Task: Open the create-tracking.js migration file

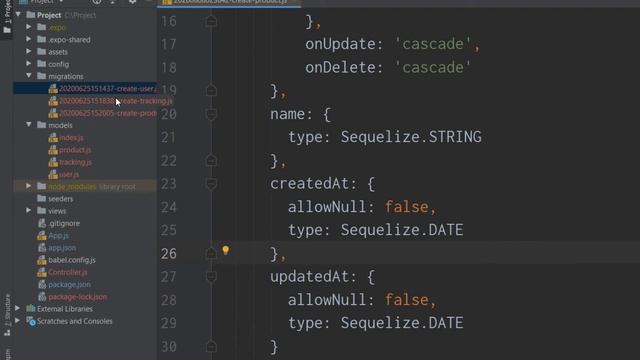Action: pos(116,101)
